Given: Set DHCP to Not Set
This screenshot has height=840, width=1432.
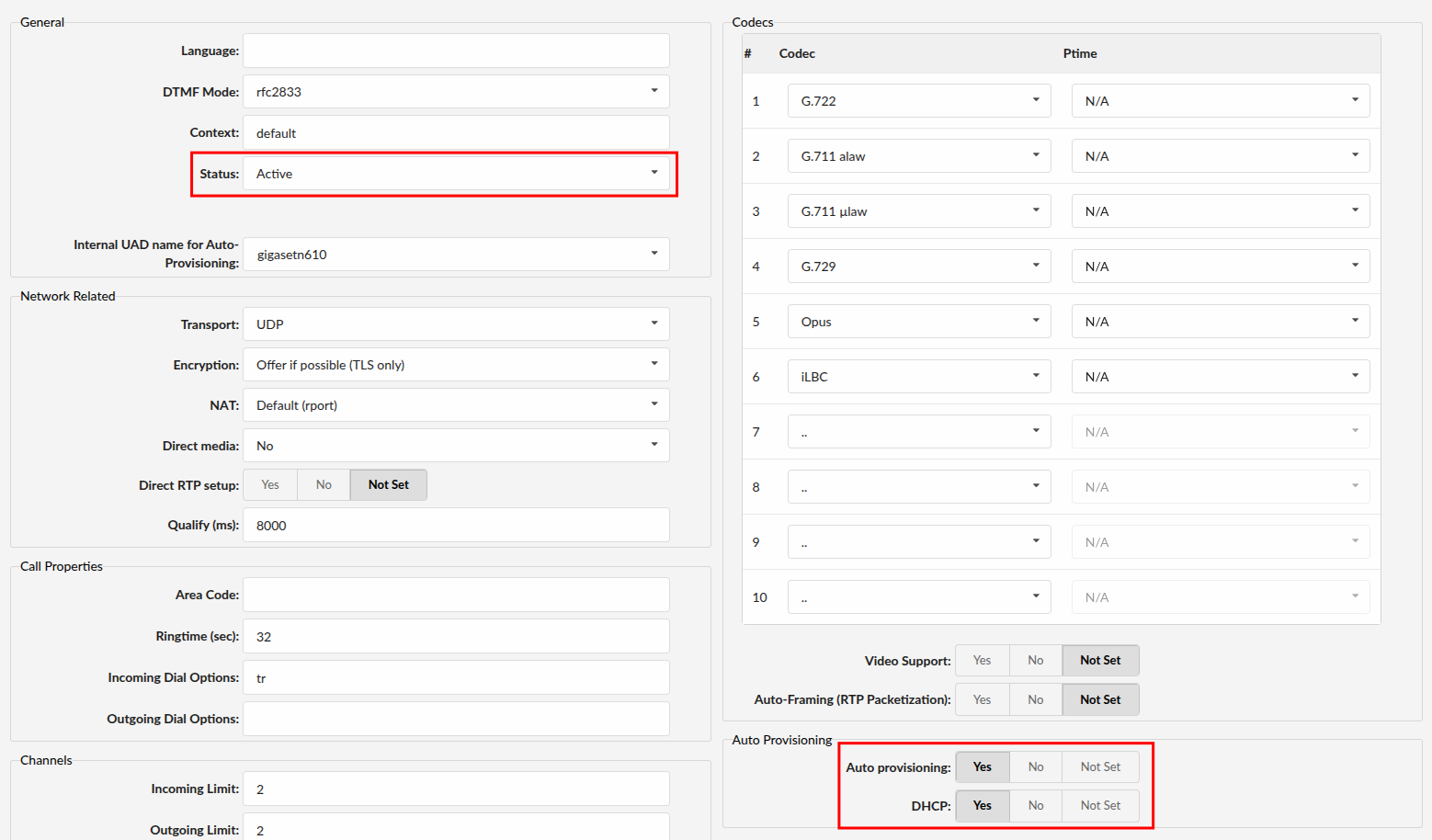Looking at the screenshot, I should (1100, 806).
